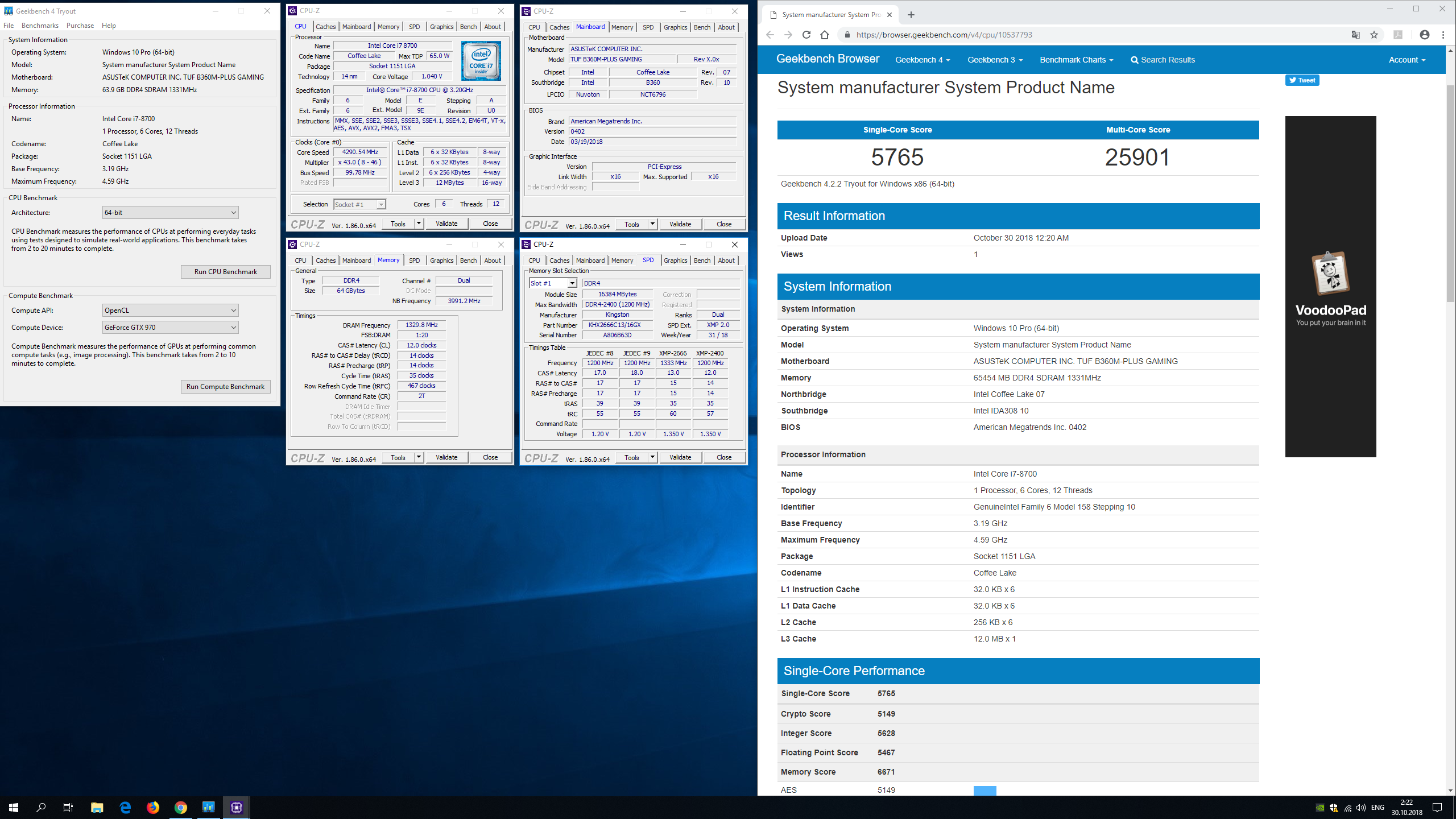The image size is (1456, 819).
Task: Expand Account dropdown in Geekbench Browser
Action: click(1407, 60)
